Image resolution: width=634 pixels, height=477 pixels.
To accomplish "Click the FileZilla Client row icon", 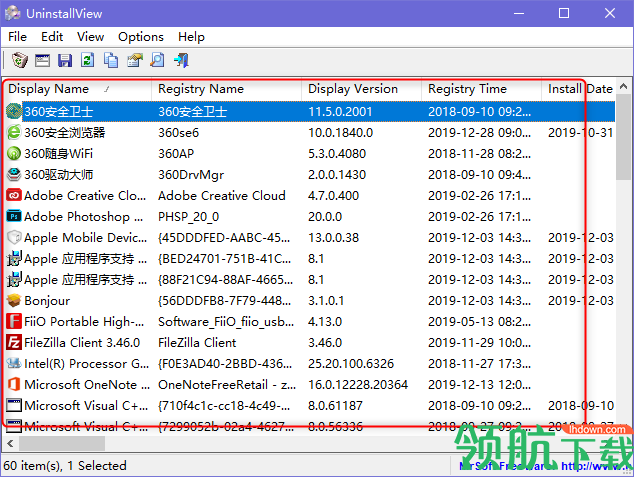I will click(14, 342).
